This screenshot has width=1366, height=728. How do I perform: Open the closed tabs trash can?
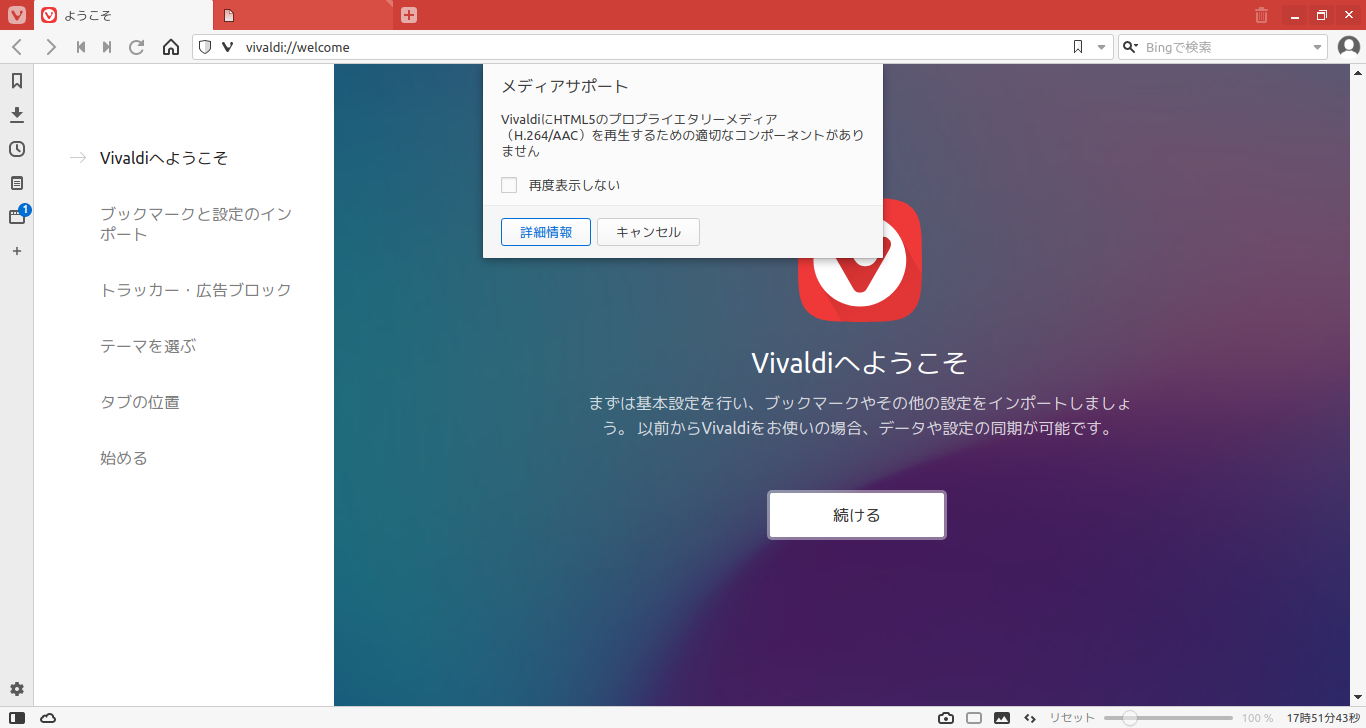pyautogui.click(x=1262, y=15)
